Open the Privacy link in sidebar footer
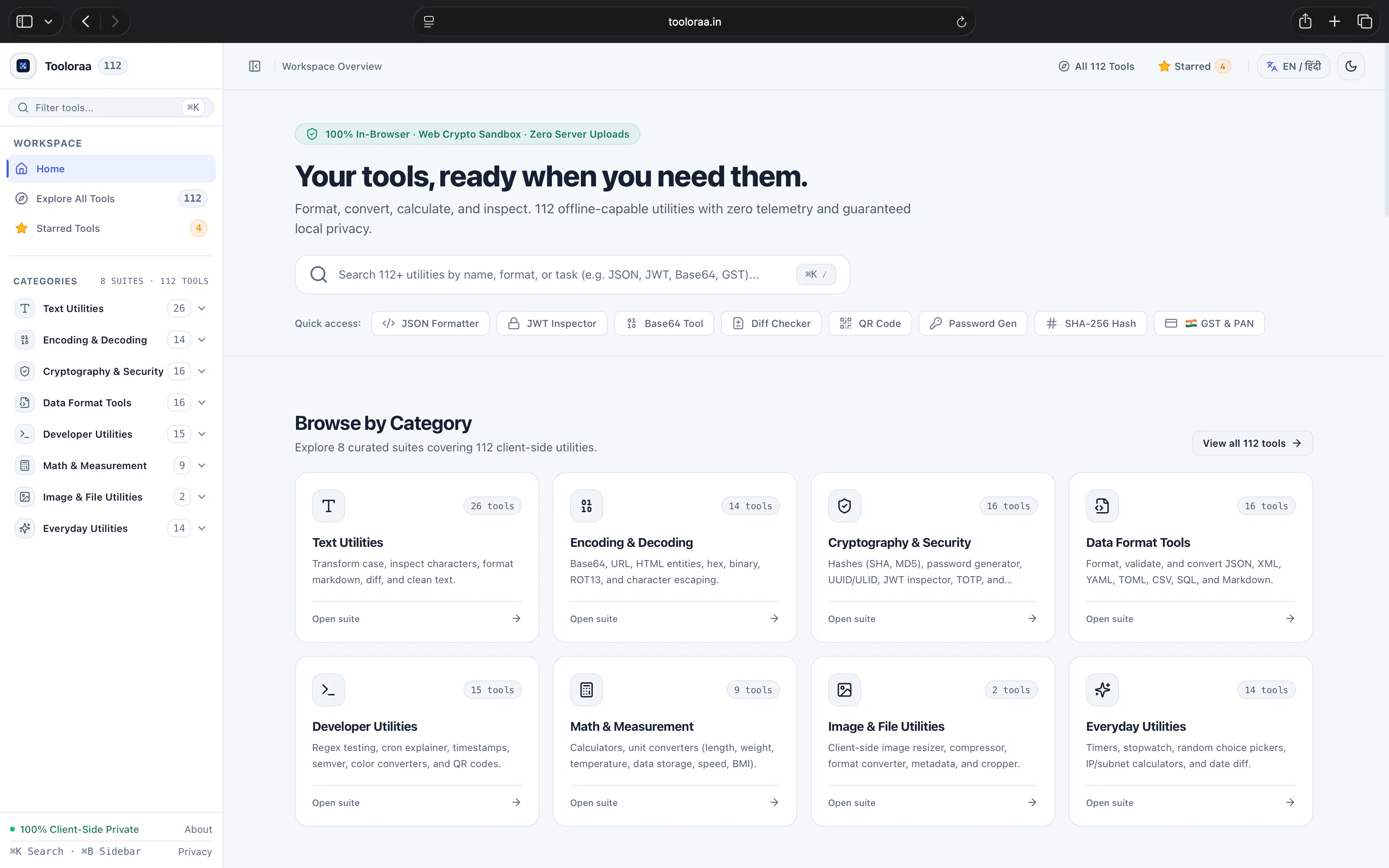 195,852
